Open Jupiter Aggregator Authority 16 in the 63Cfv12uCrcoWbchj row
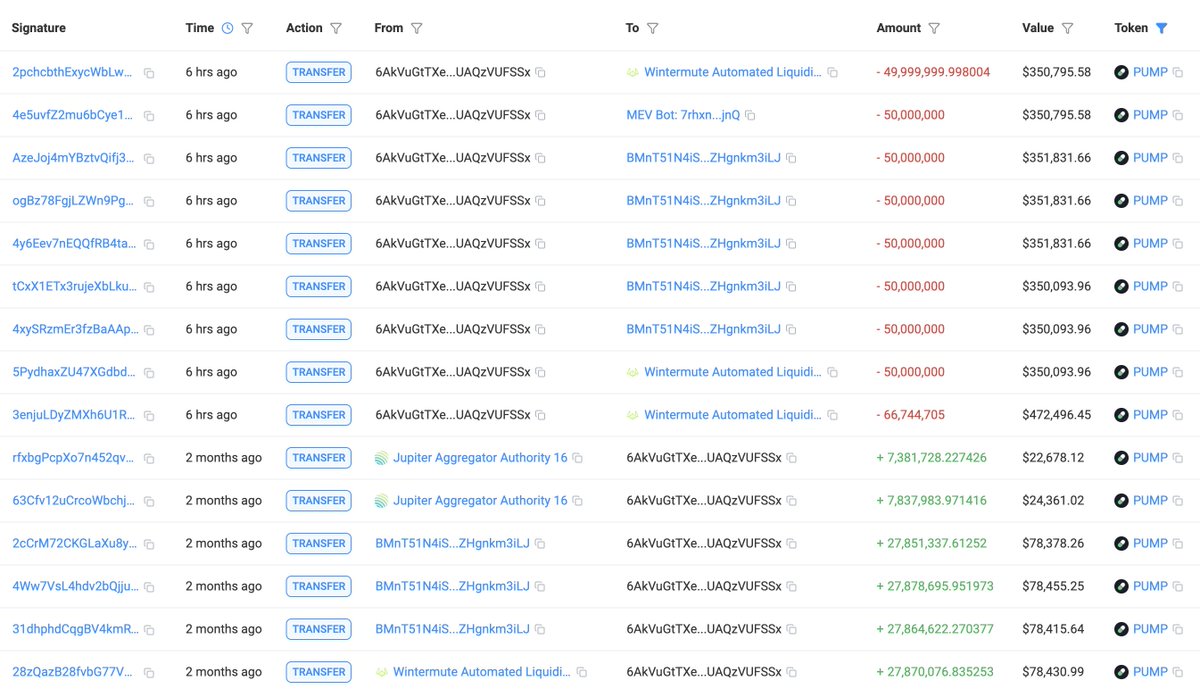The width and height of the screenshot is (1200, 689). click(480, 501)
